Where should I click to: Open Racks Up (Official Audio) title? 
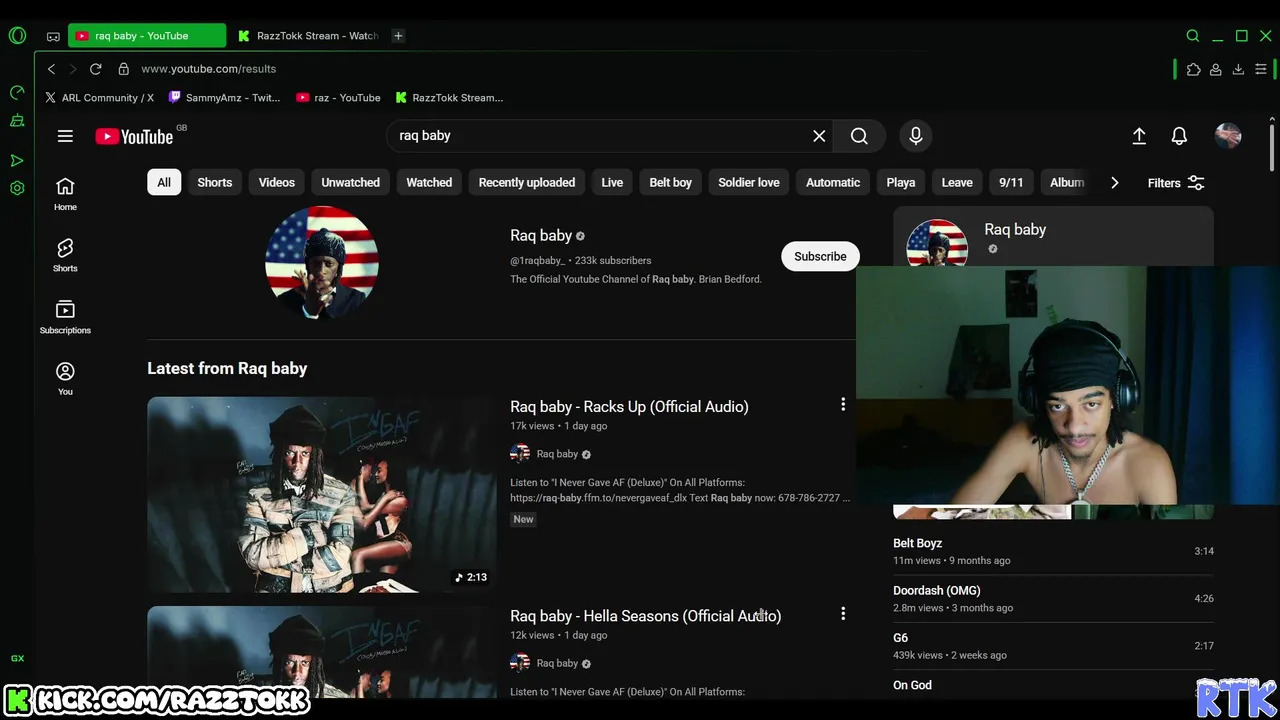pos(629,406)
